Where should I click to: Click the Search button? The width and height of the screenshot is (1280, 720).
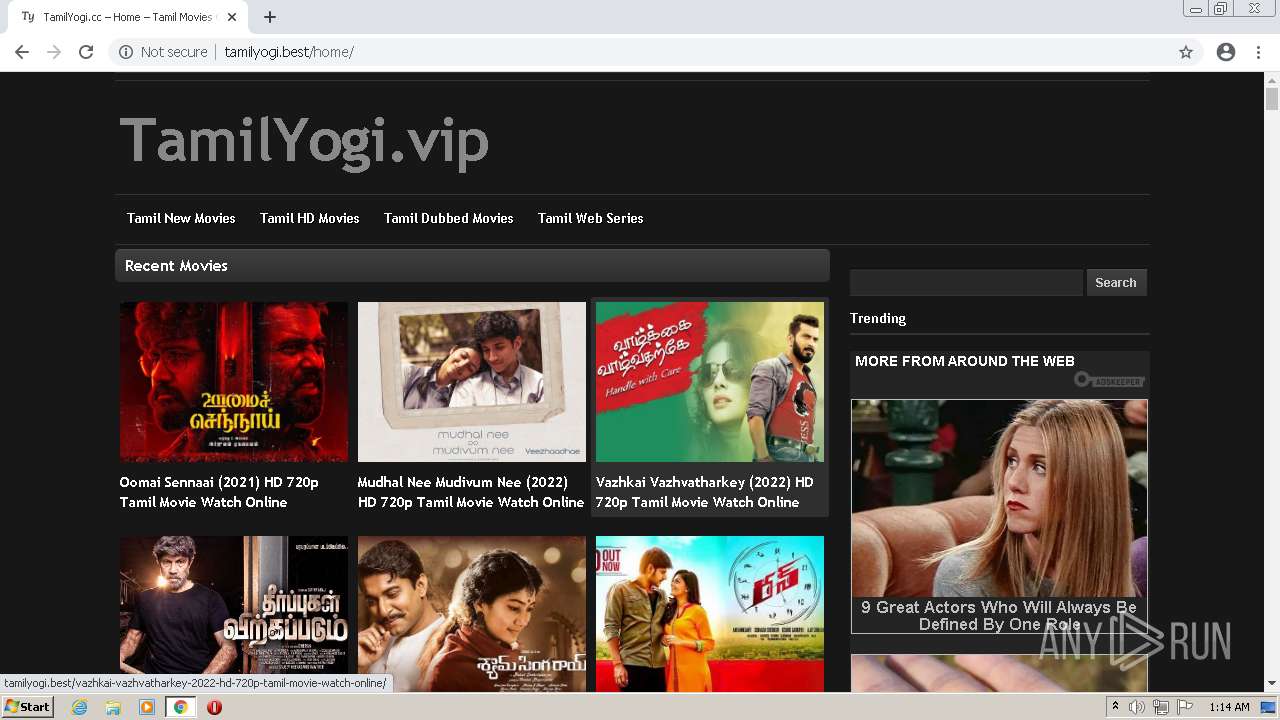click(1116, 282)
